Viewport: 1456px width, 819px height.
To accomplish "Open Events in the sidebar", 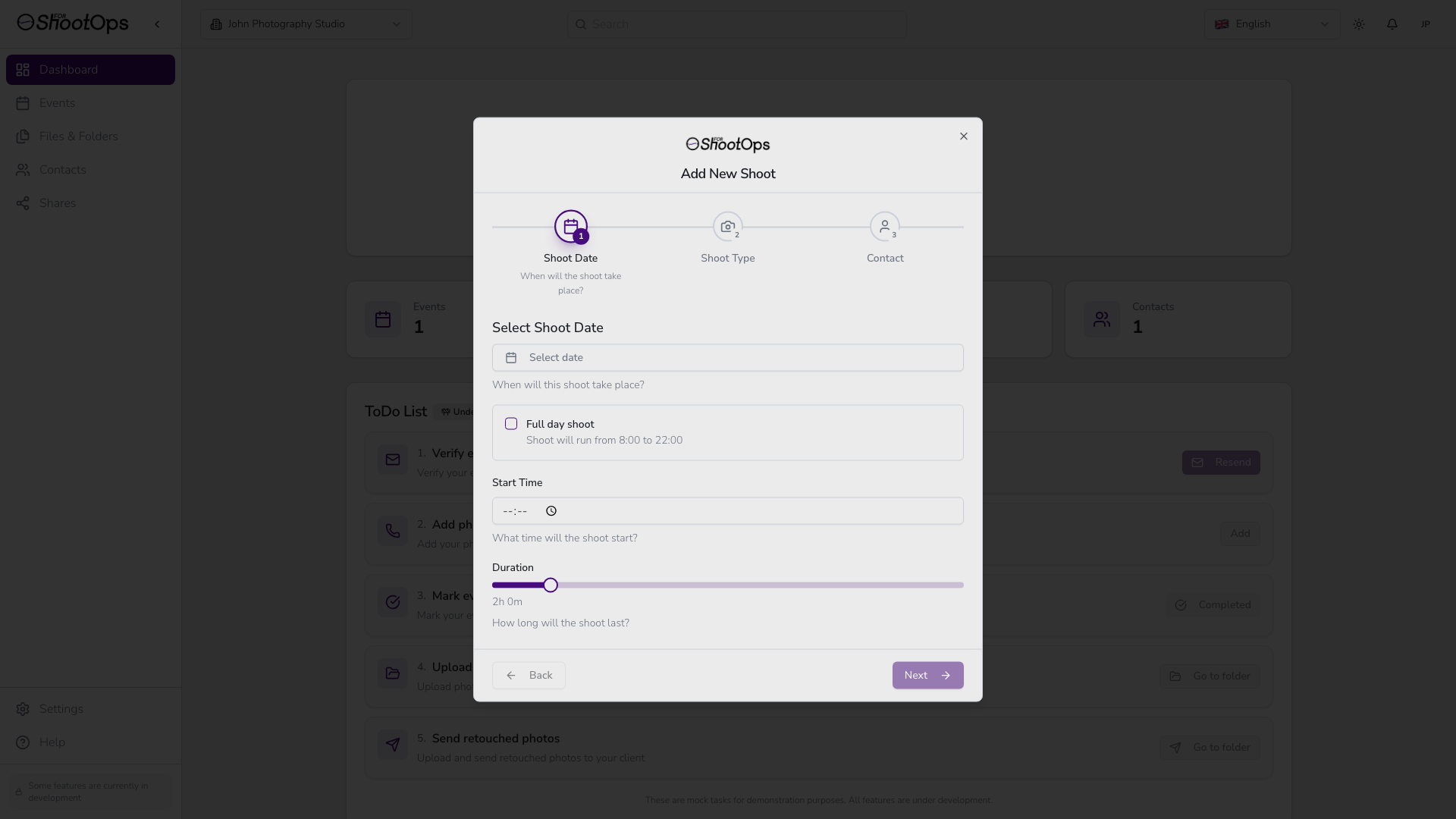I will click(57, 103).
